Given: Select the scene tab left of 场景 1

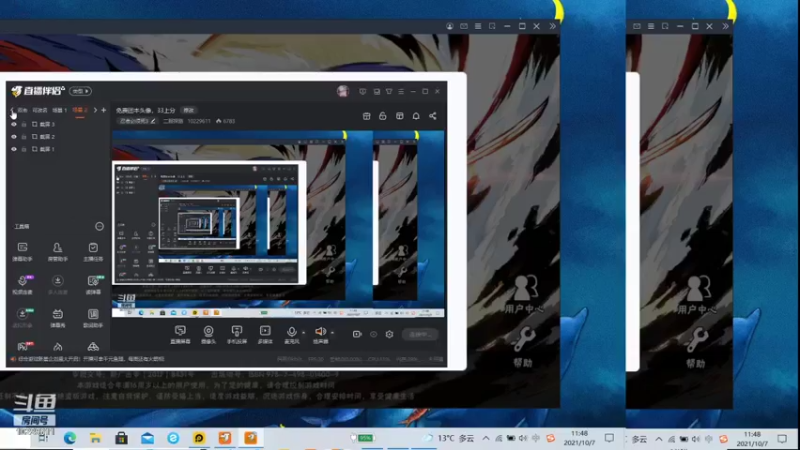Looking at the screenshot, I should [40, 110].
